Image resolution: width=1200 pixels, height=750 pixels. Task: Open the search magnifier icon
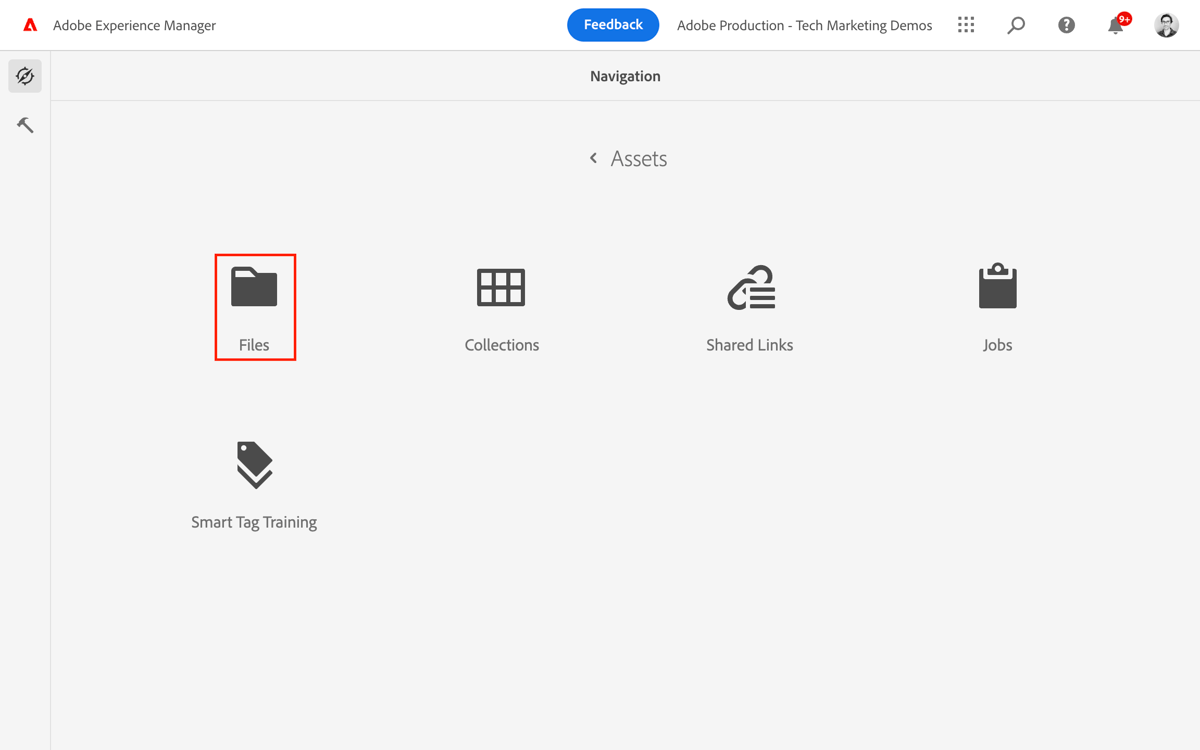1016,24
